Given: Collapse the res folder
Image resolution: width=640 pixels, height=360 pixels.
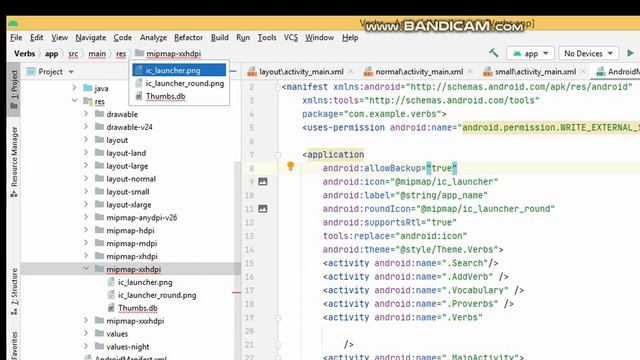Looking at the screenshot, I should (74, 101).
